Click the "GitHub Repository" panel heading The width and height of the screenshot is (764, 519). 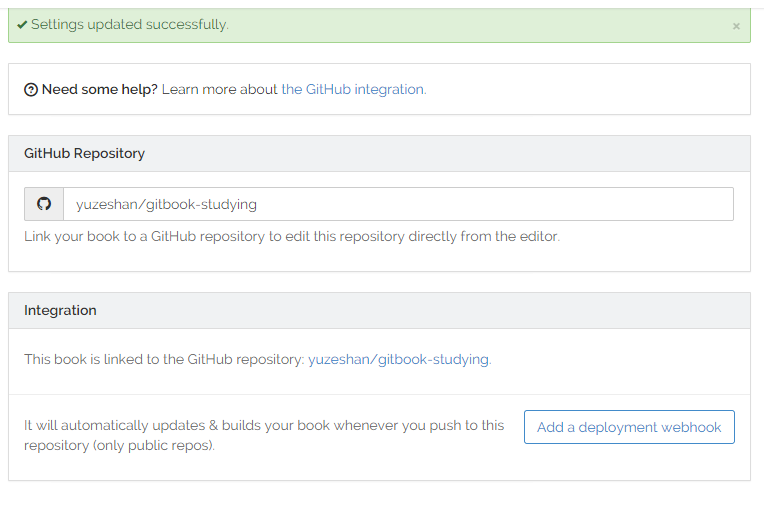tap(85, 153)
